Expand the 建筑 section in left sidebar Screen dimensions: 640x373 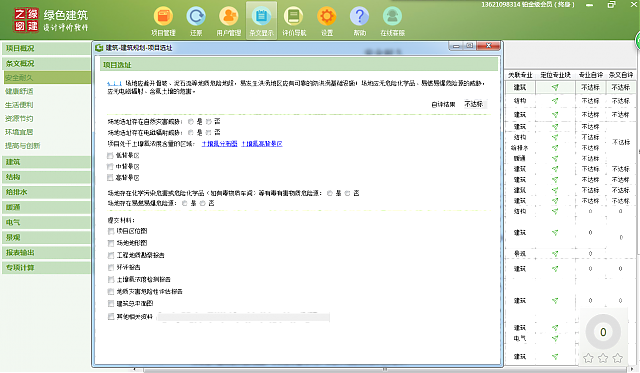click(x=46, y=162)
